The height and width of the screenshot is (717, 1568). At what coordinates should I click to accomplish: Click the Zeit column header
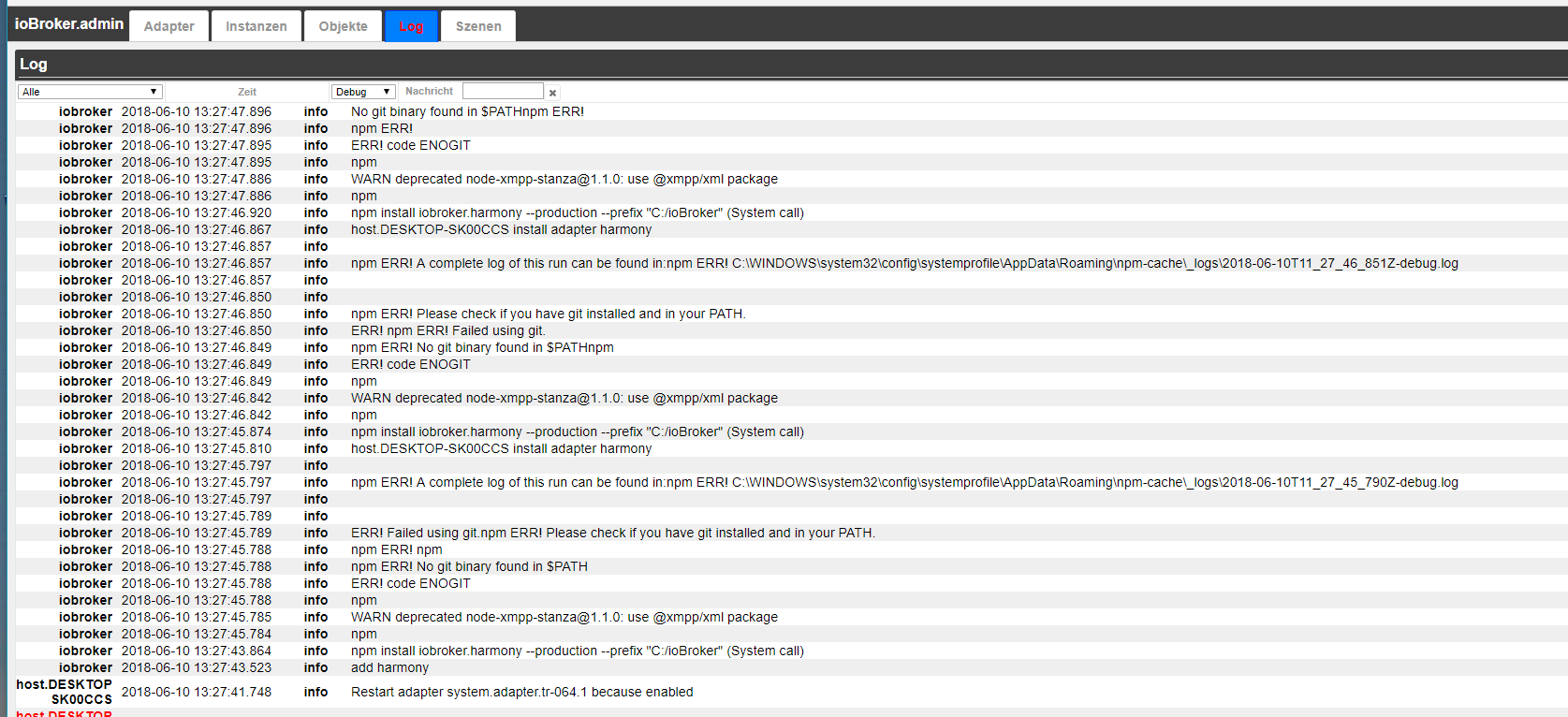[247, 92]
